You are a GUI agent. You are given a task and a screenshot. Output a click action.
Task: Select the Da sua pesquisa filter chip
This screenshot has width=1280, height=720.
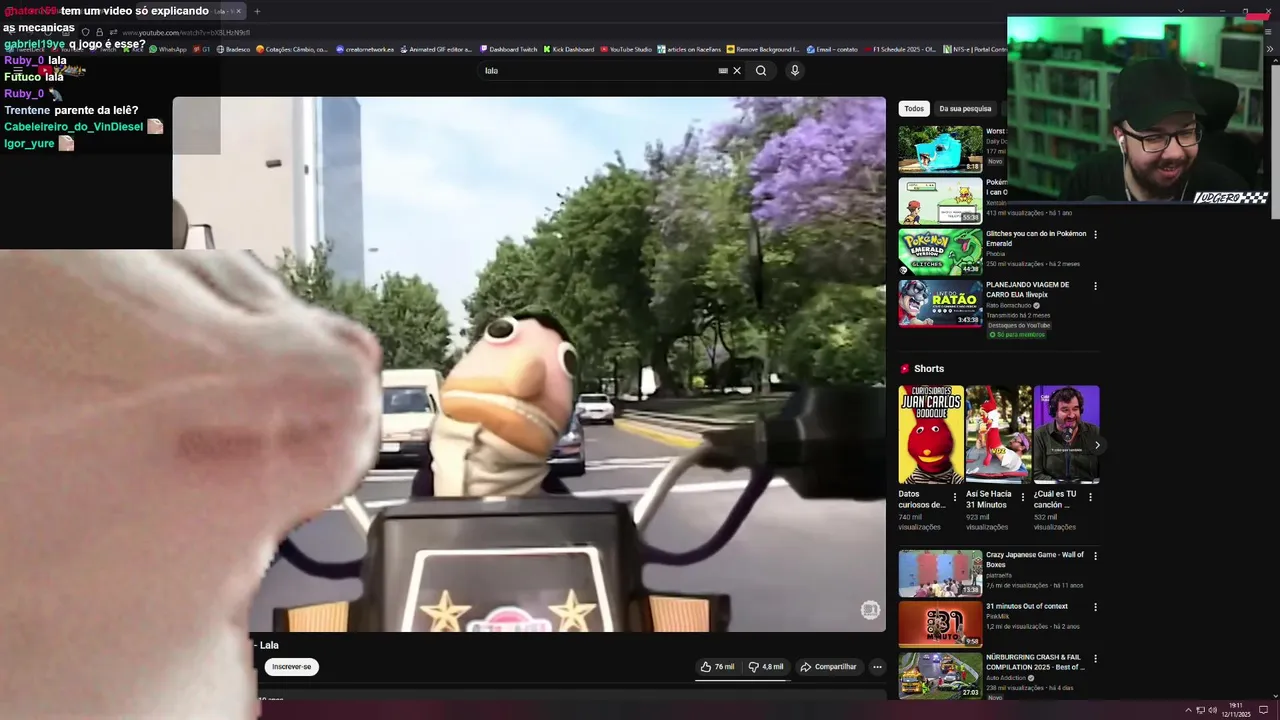click(965, 109)
